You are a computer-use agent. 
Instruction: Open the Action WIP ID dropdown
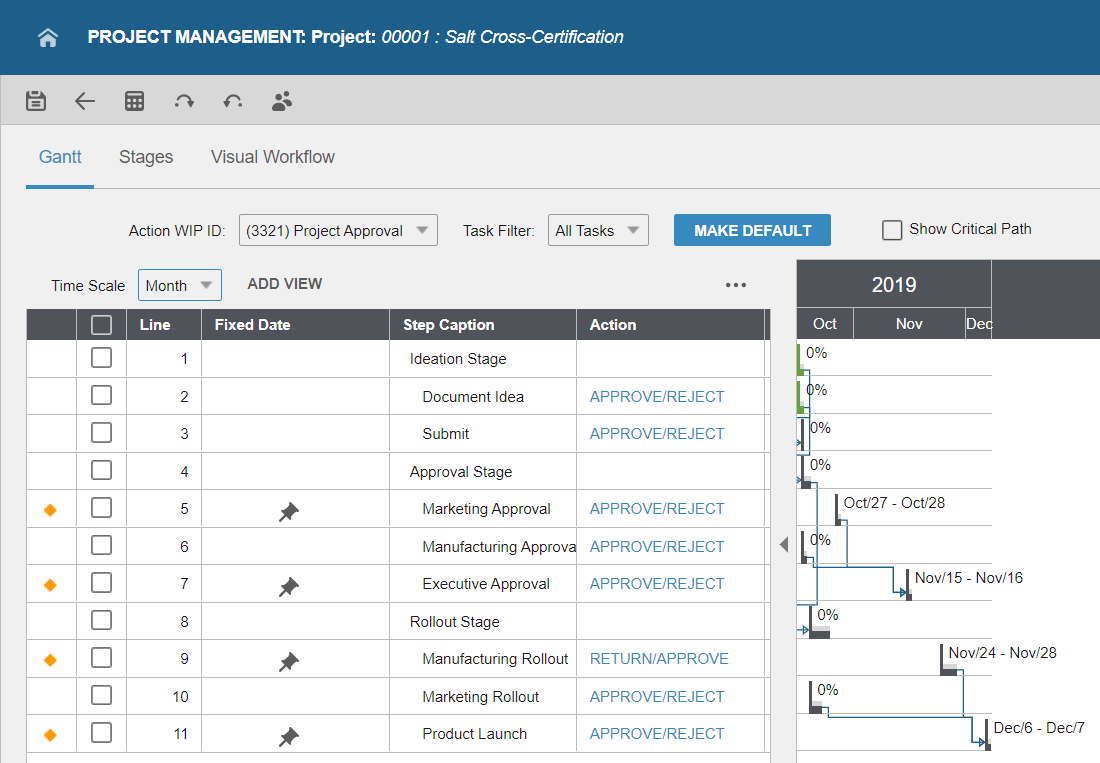click(x=338, y=230)
